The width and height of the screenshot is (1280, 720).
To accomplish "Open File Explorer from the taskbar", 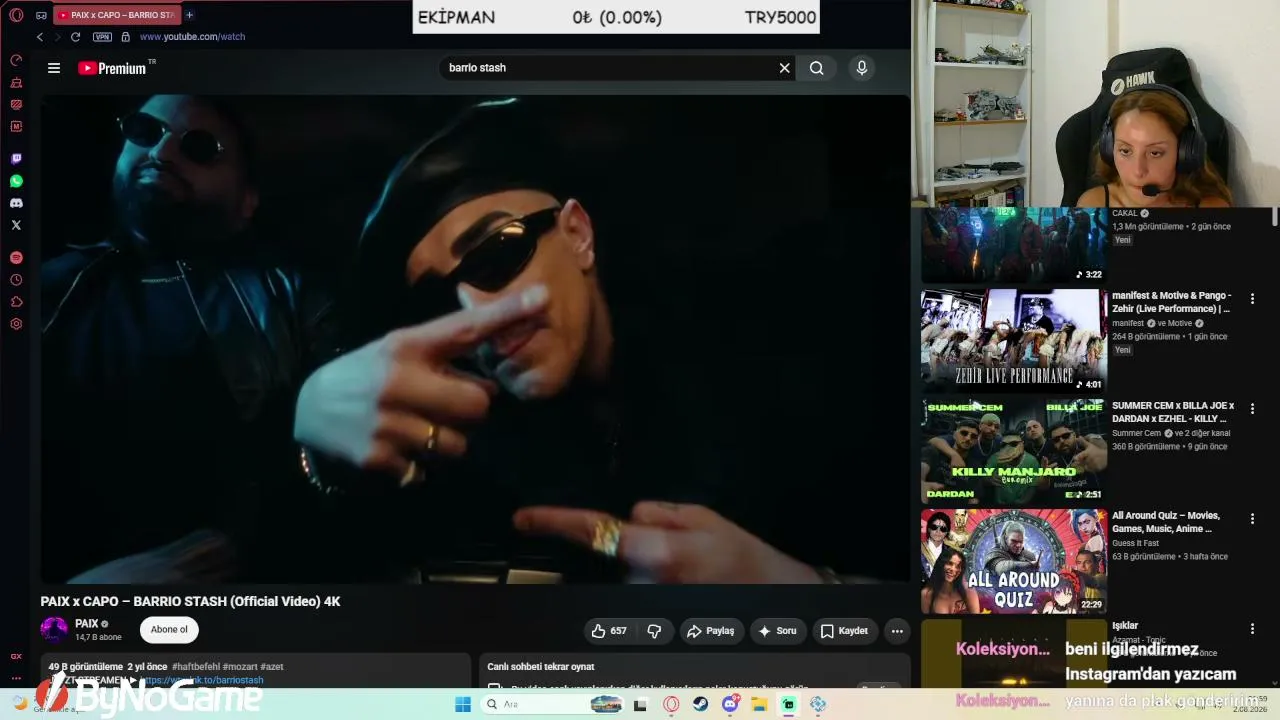I will click(760, 705).
